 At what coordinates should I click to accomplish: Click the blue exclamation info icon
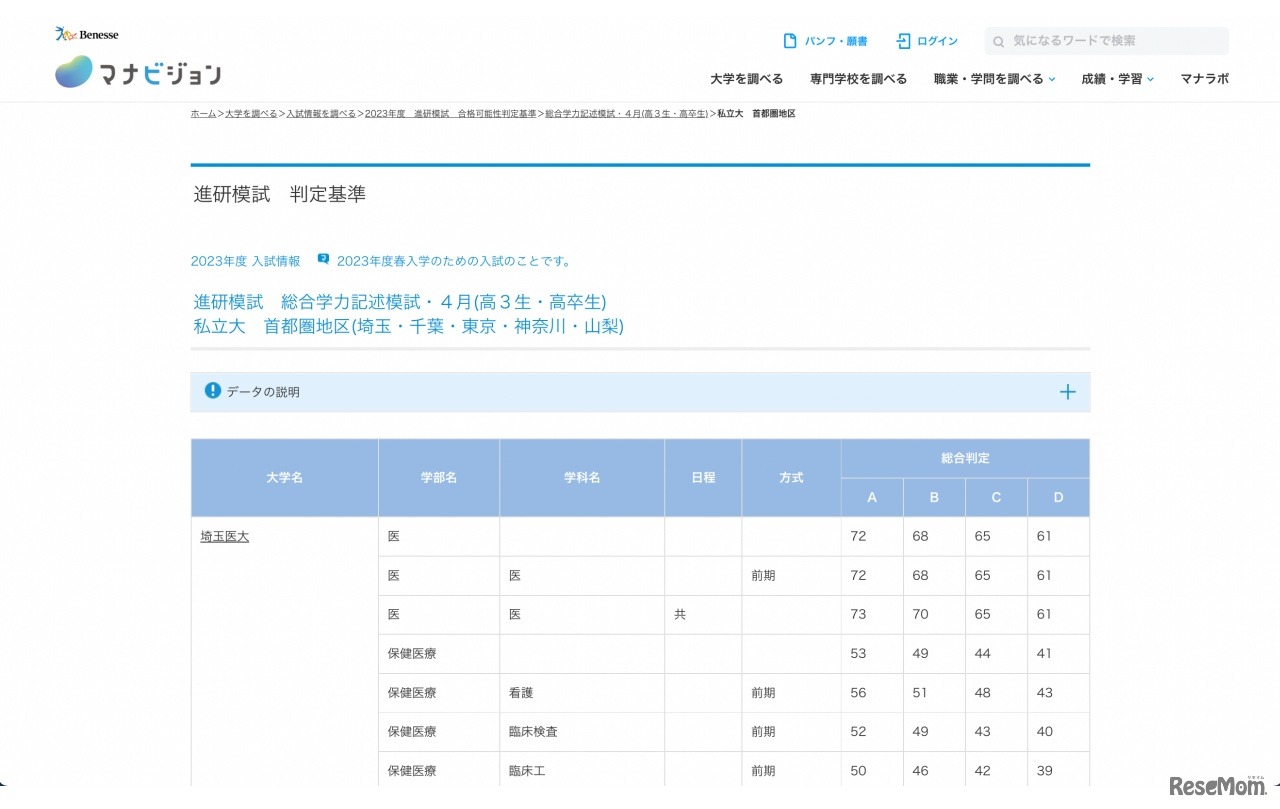(212, 391)
